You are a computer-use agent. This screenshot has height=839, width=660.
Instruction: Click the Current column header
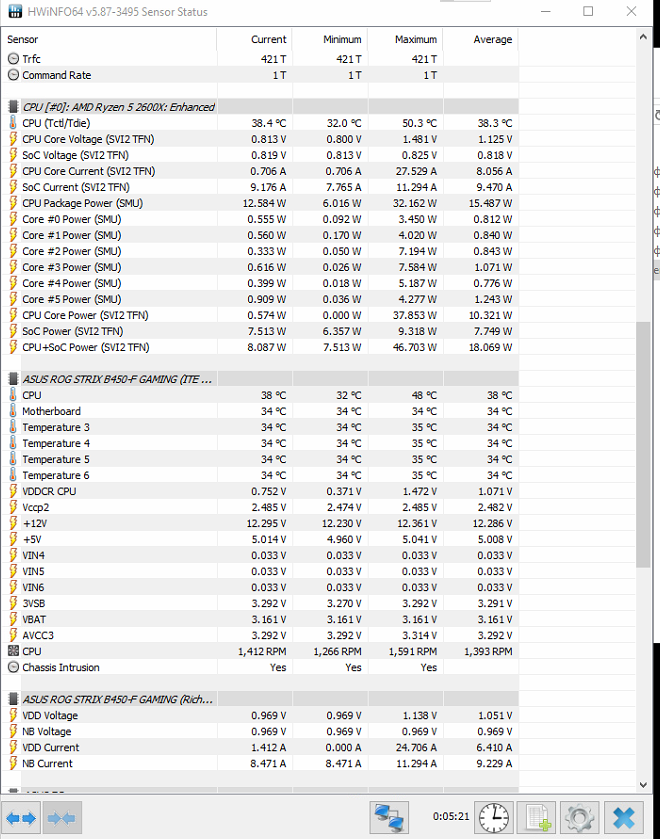click(254, 39)
